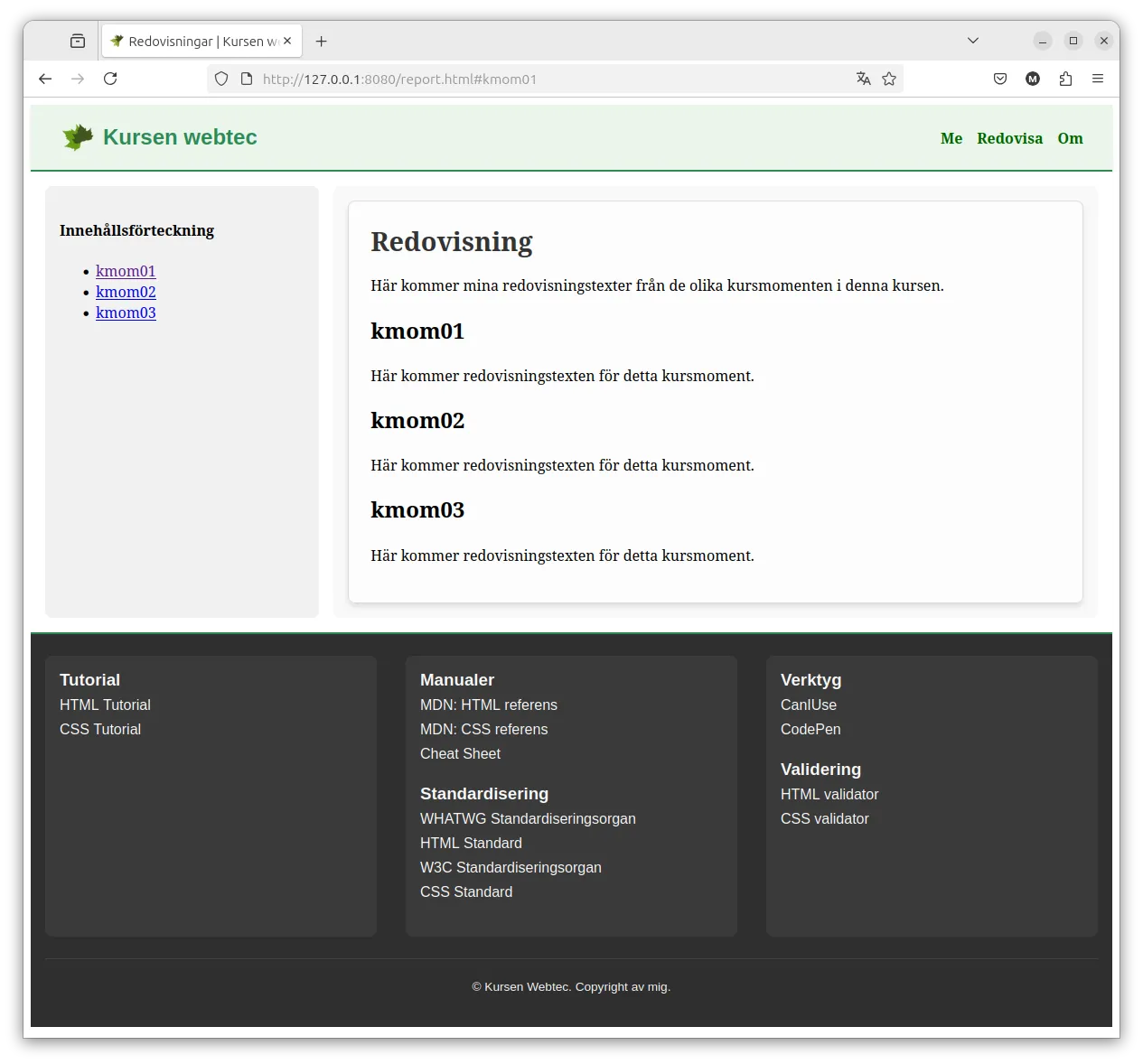Open the Pocket save icon

point(1000,79)
